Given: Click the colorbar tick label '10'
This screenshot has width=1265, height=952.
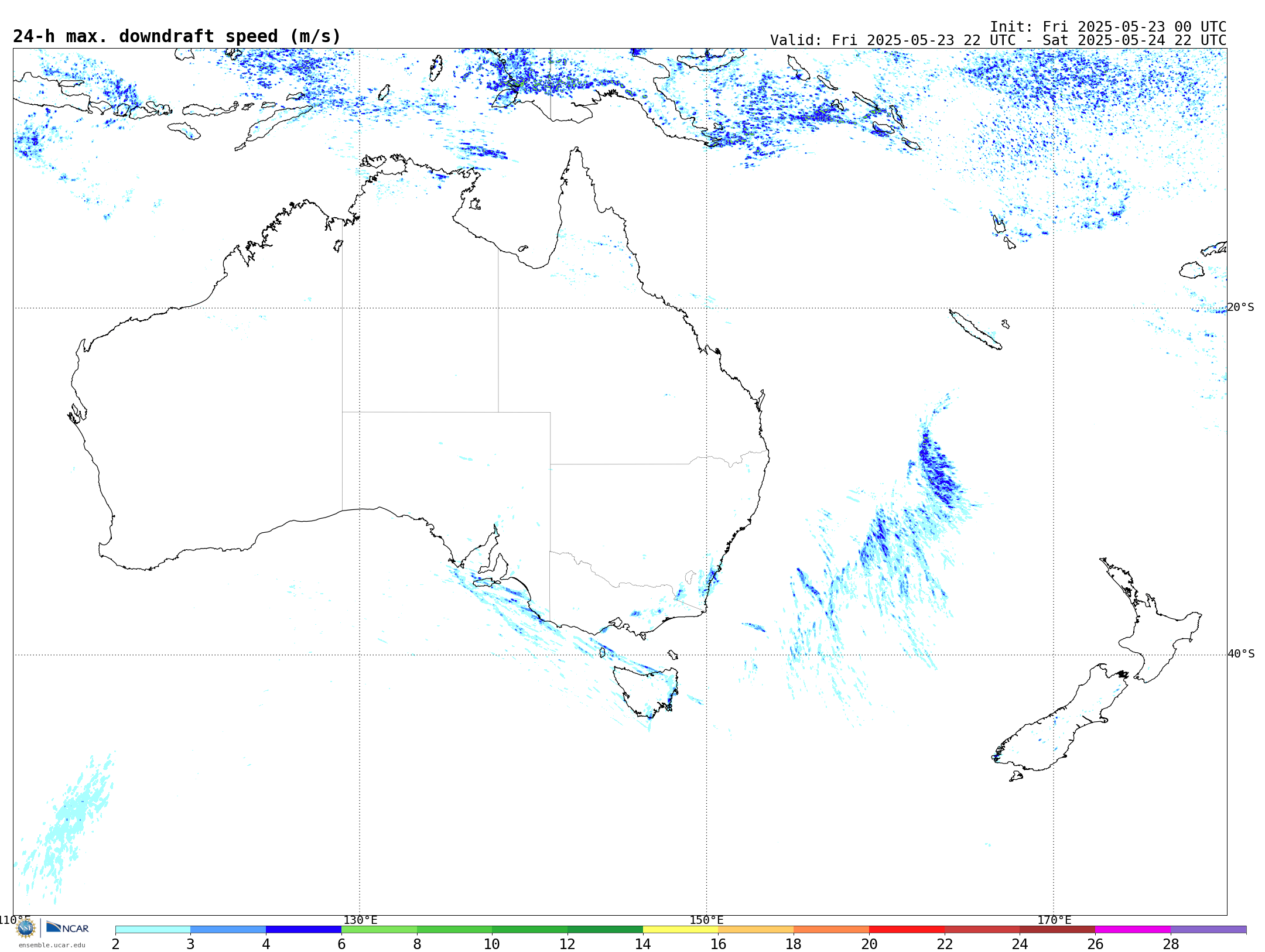Looking at the screenshot, I should click(x=492, y=944).
